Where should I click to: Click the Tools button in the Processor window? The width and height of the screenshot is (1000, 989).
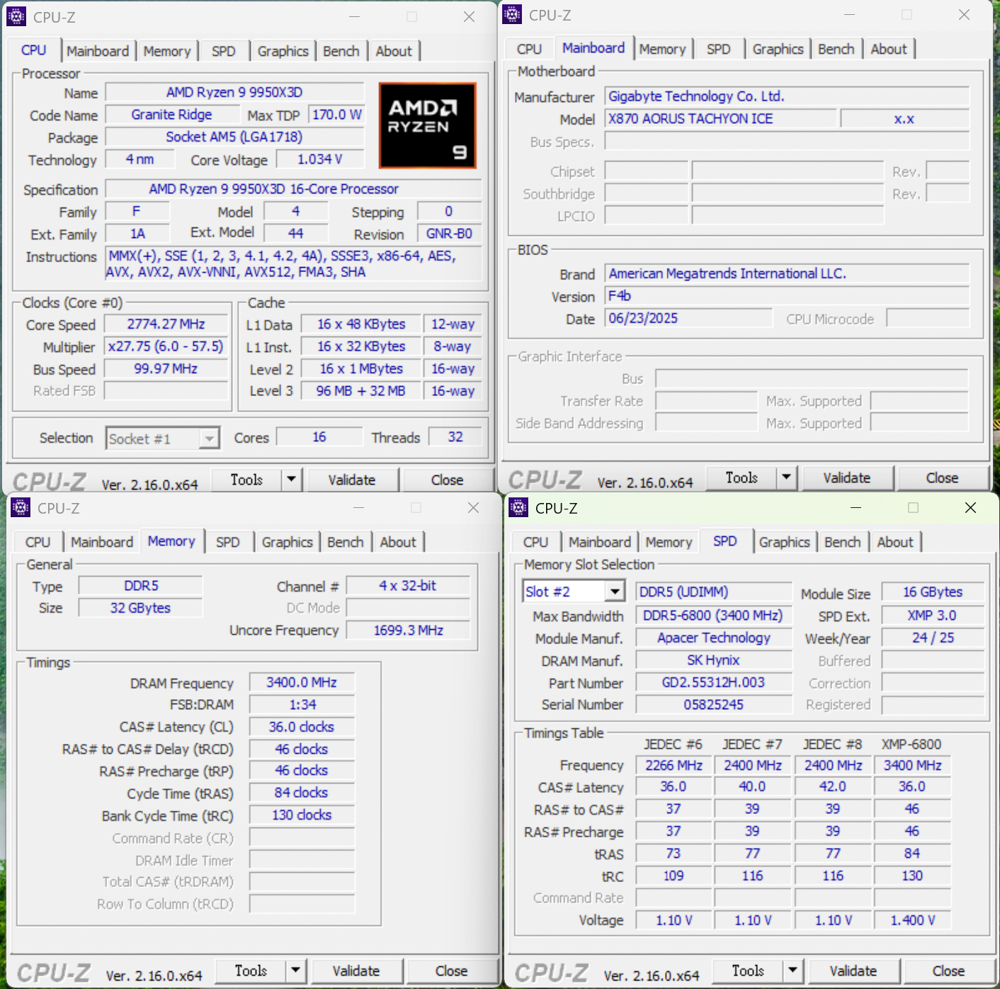[247, 480]
